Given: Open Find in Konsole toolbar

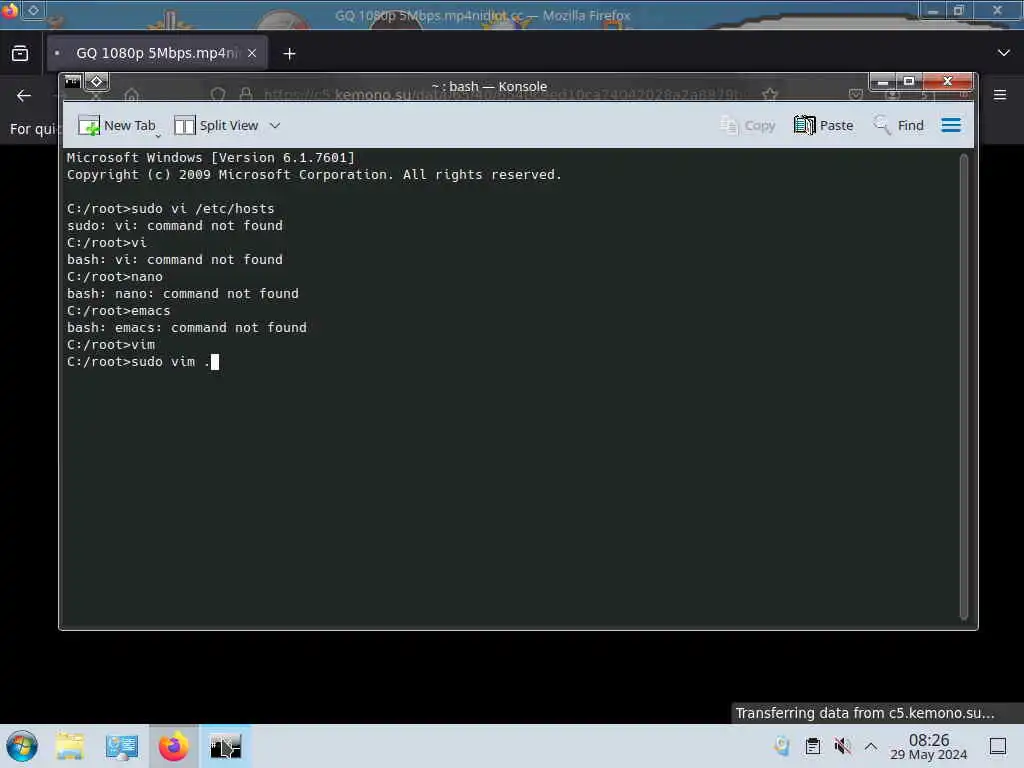Looking at the screenshot, I should tap(899, 125).
